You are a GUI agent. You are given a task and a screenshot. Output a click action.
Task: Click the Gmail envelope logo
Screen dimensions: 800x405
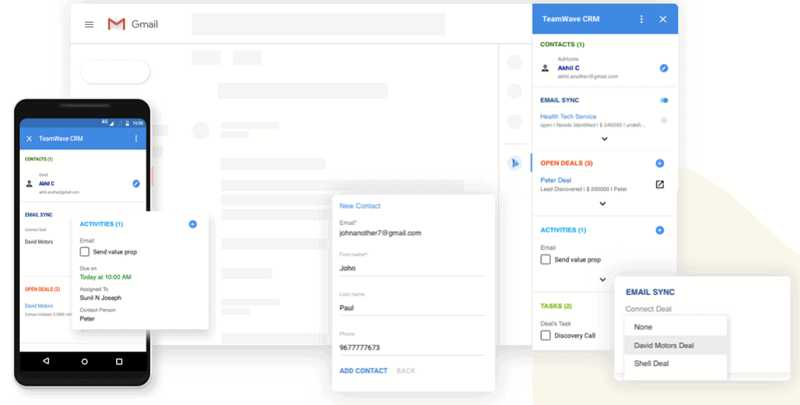click(x=116, y=24)
